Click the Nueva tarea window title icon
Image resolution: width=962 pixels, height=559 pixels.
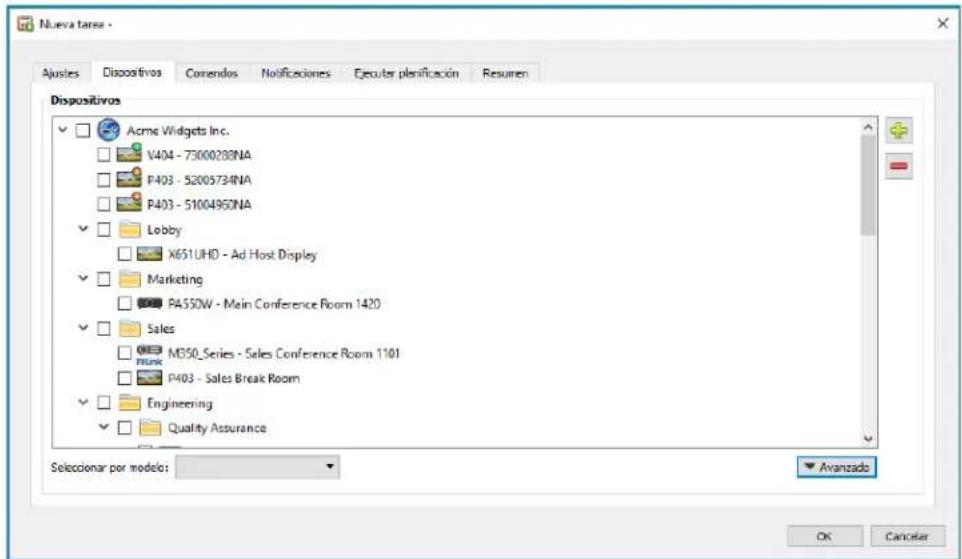26,24
